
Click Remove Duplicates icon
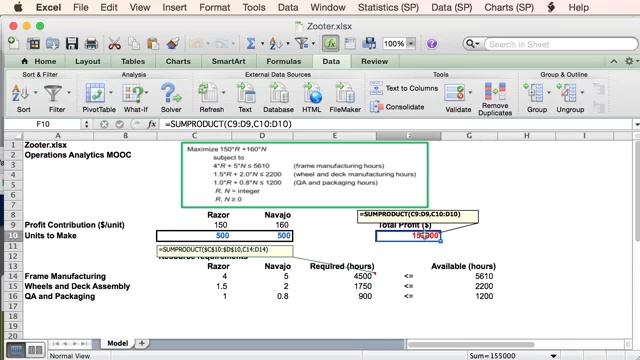pyautogui.click(x=495, y=91)
